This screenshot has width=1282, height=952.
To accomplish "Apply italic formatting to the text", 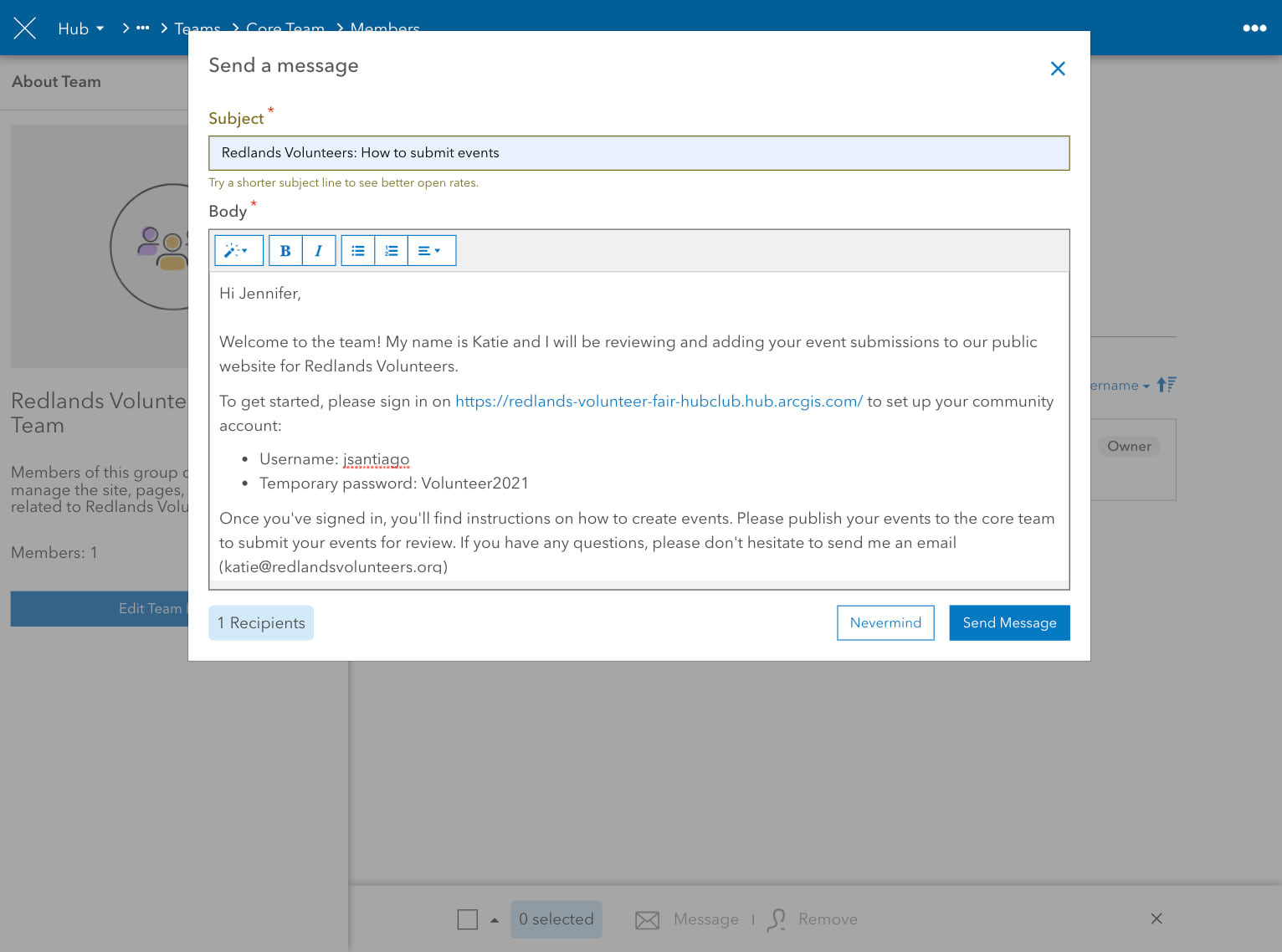I will click(318, 250).
